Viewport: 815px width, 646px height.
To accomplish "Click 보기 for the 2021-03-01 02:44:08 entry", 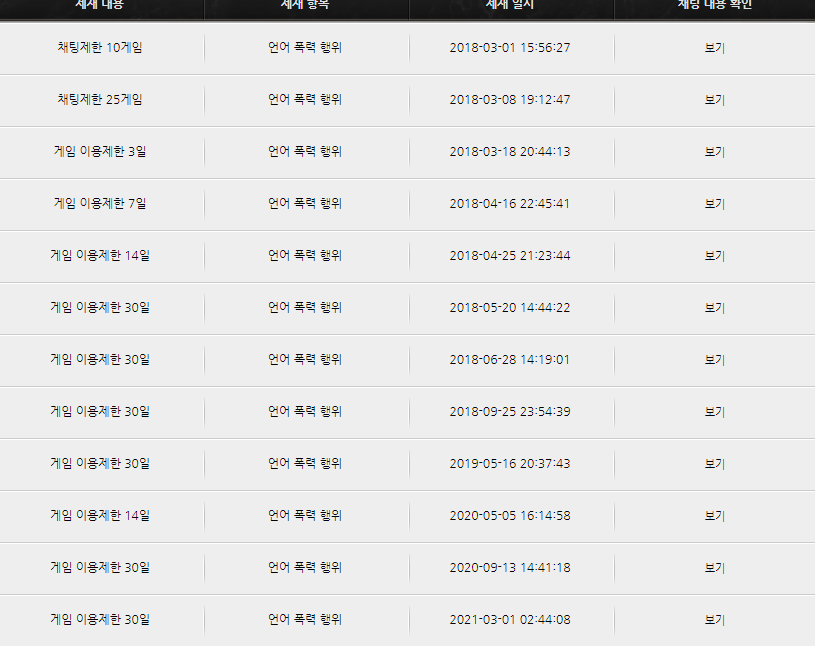I will 714,620.
